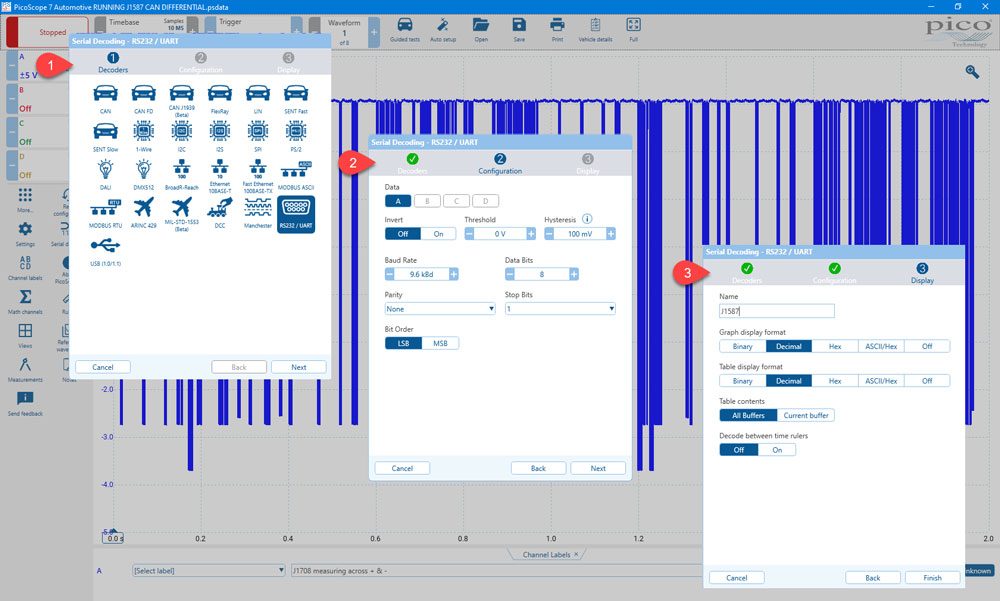Set graph display format to Hex
Image resolution: width=1000 pixels, height=601 pixels.
click(x=835, y=346)
